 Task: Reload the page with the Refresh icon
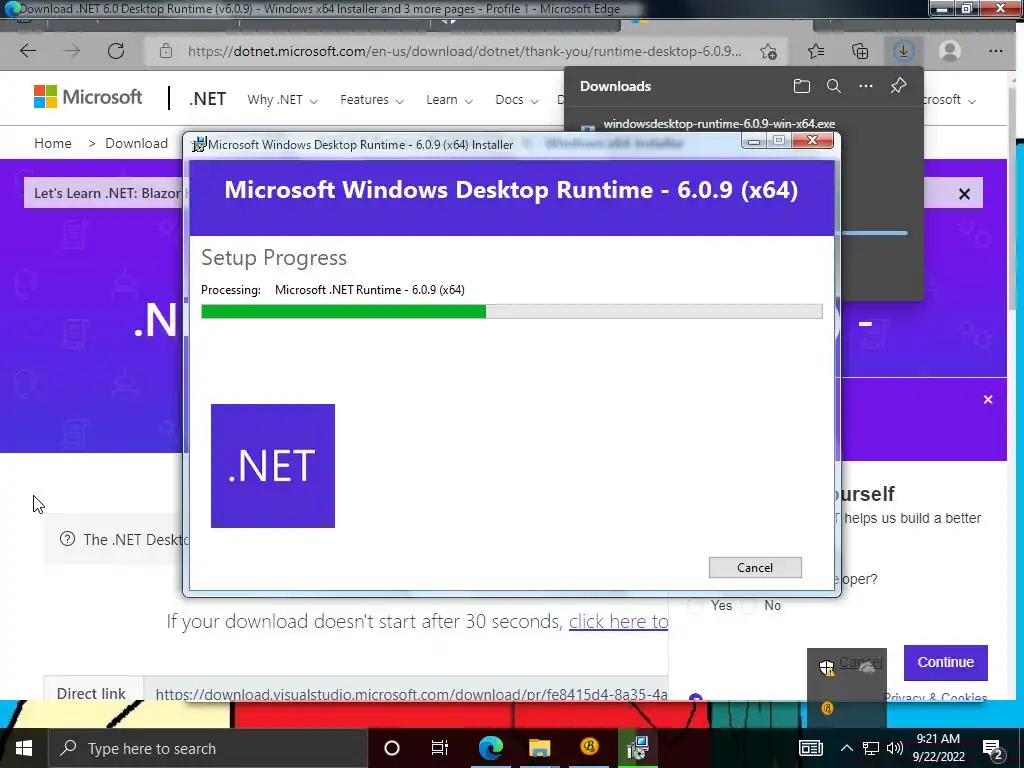point(116,51)
